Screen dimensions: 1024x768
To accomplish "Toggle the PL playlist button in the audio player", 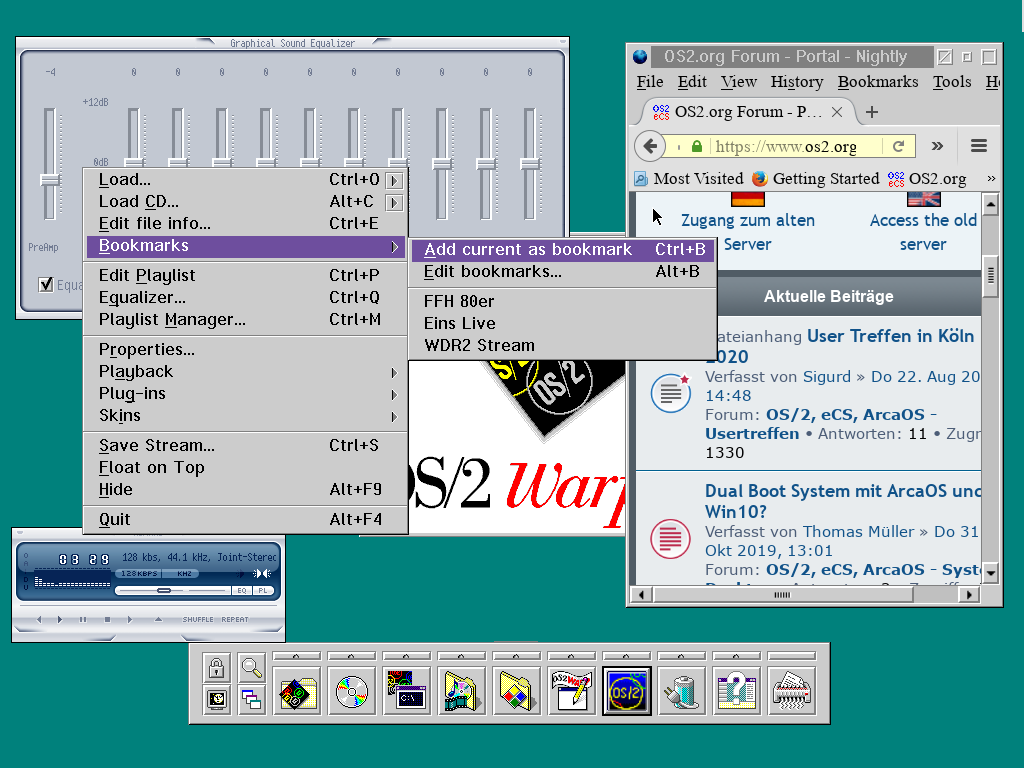I will 263,590.
